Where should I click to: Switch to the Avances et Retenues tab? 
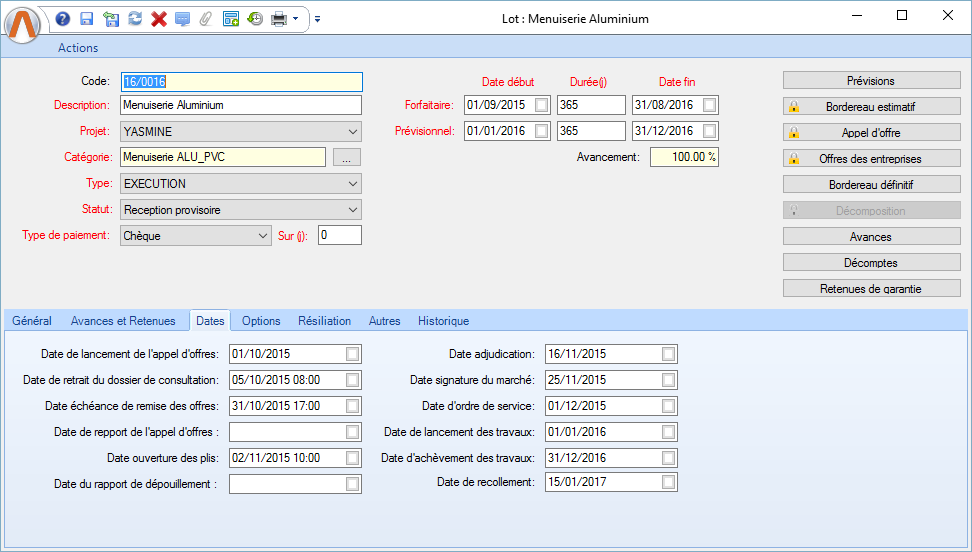pos(123,321)
